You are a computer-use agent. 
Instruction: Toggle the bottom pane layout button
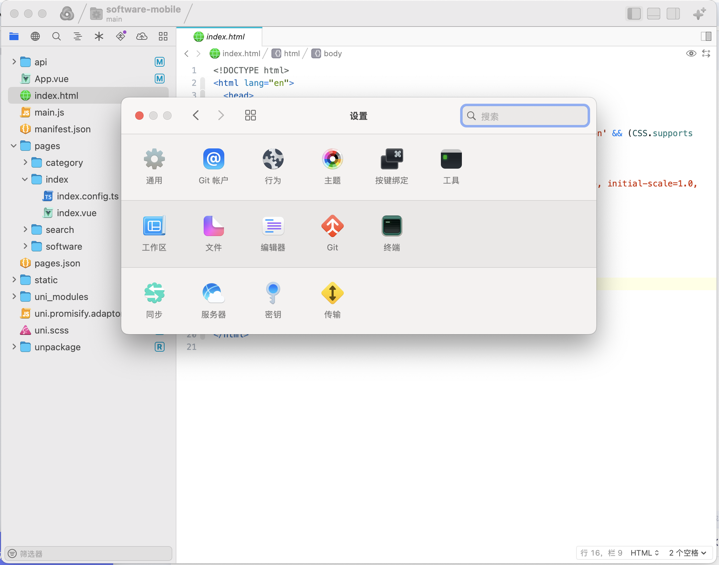pyautogui.click(x=654, y=14)
